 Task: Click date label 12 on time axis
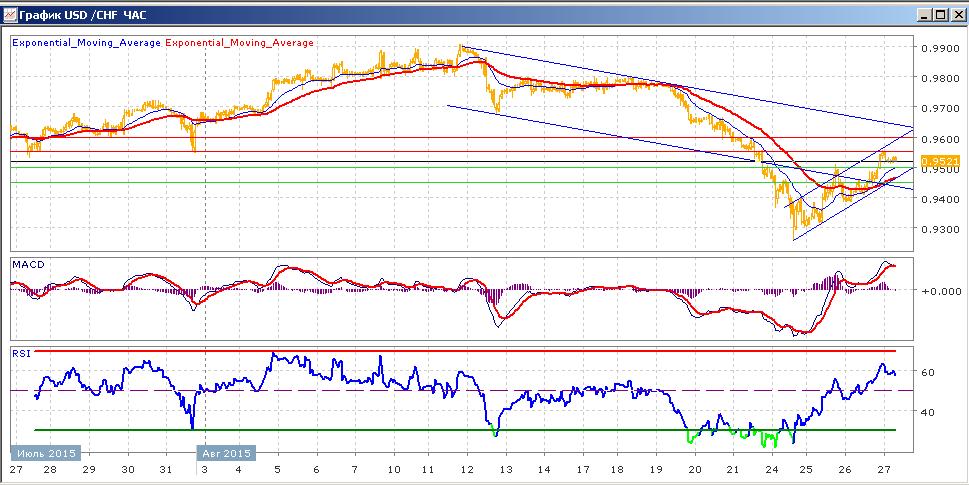[x=467, y=470]
